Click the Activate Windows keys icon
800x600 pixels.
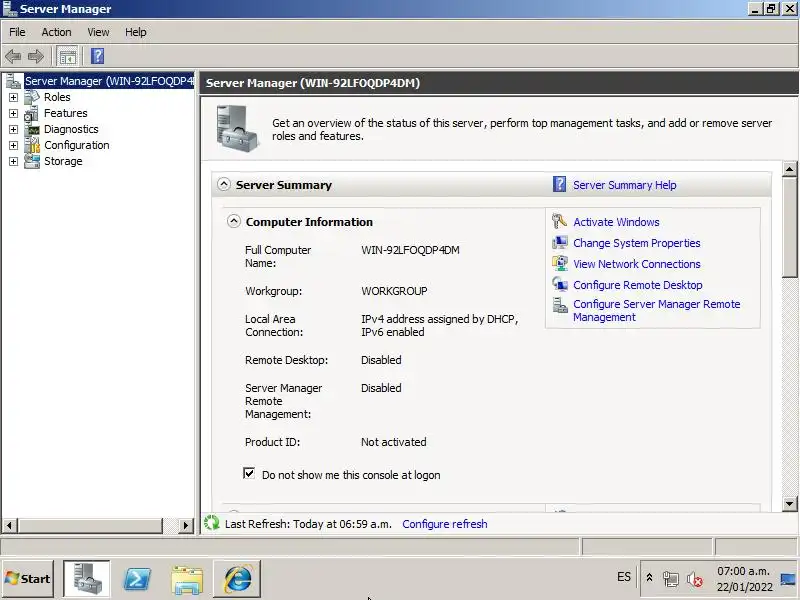coord(560,221)
